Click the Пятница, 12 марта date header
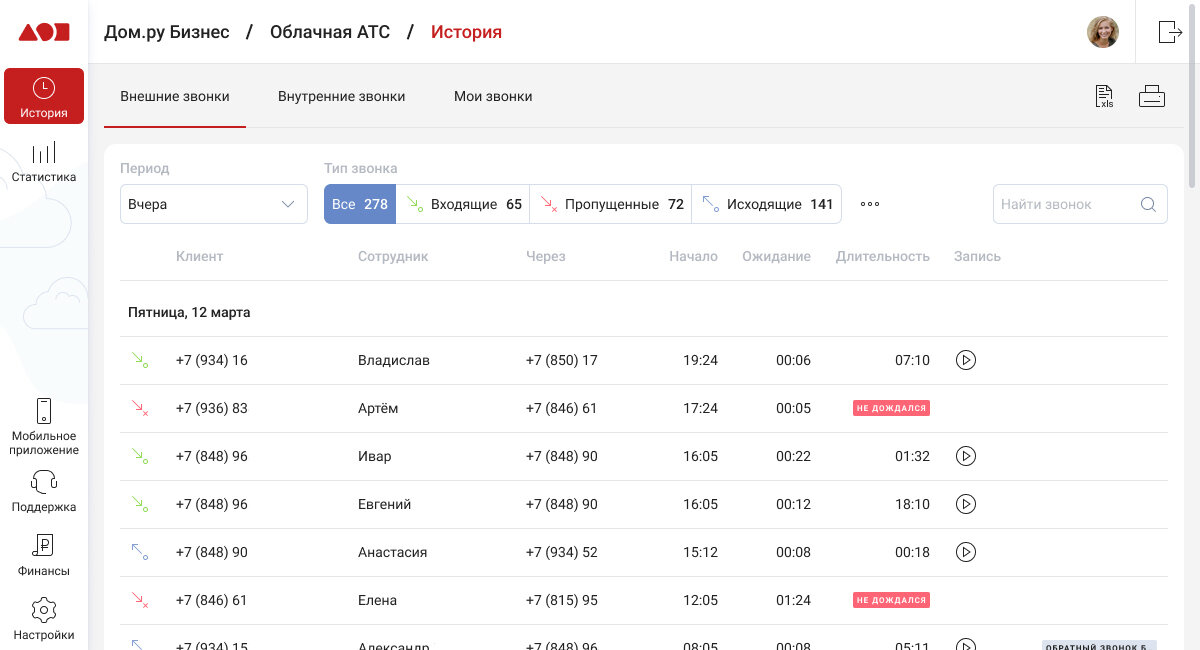Viewport: 1200px width, 650px height. click(189, 312)
